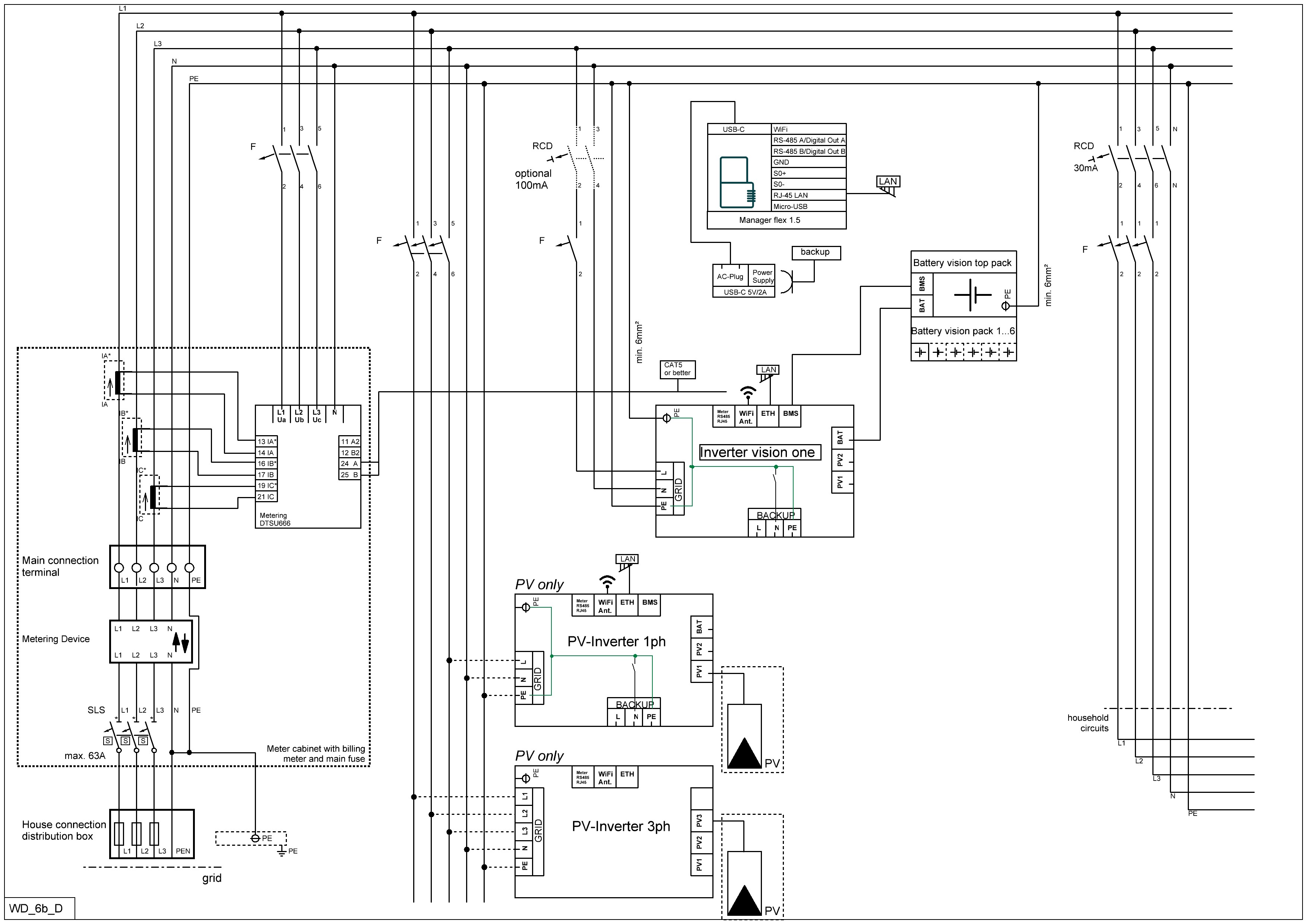
Task: Click the BMS port on Inverter vision one
Action: tap(790, 414)
